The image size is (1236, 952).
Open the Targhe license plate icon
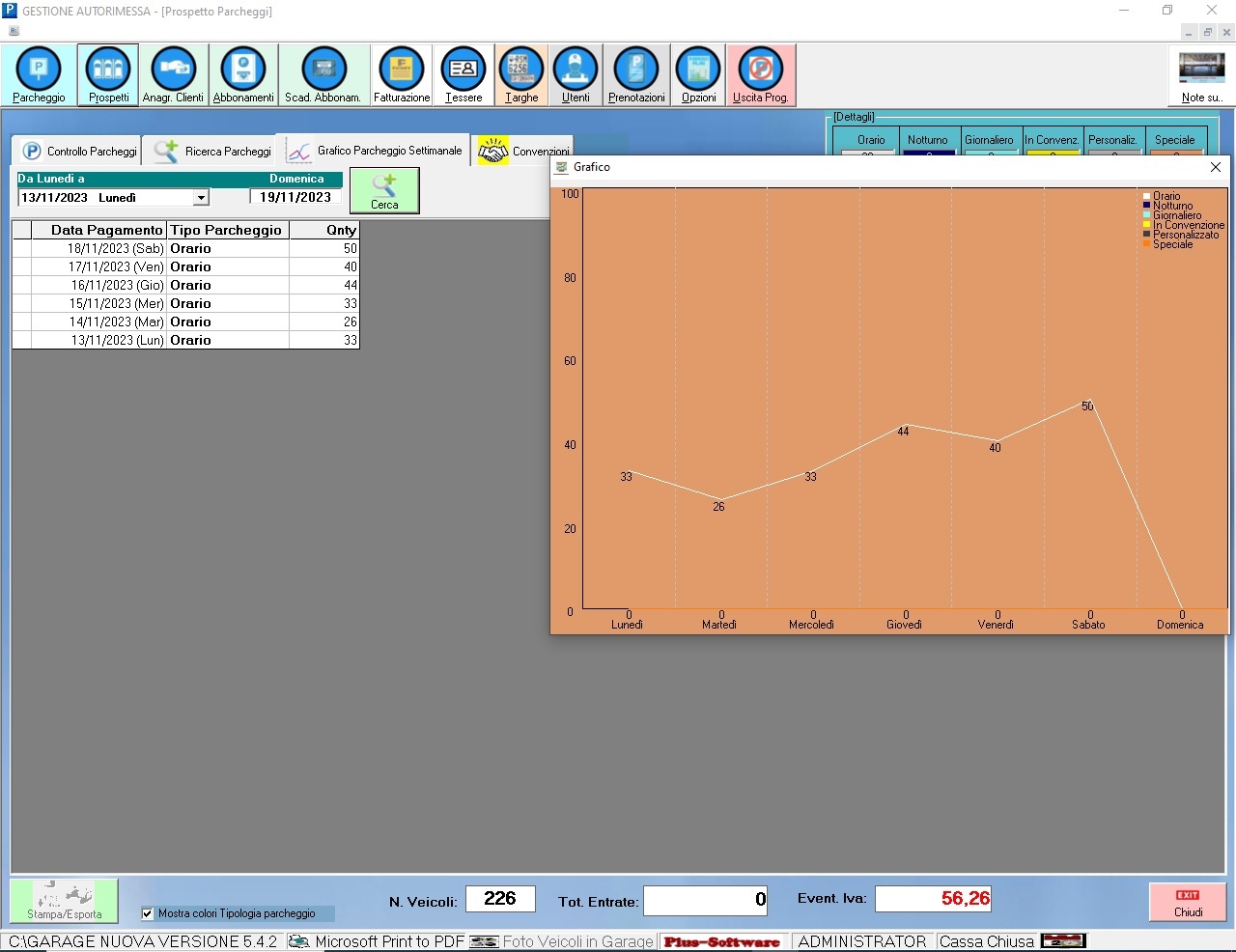[521, 74]
